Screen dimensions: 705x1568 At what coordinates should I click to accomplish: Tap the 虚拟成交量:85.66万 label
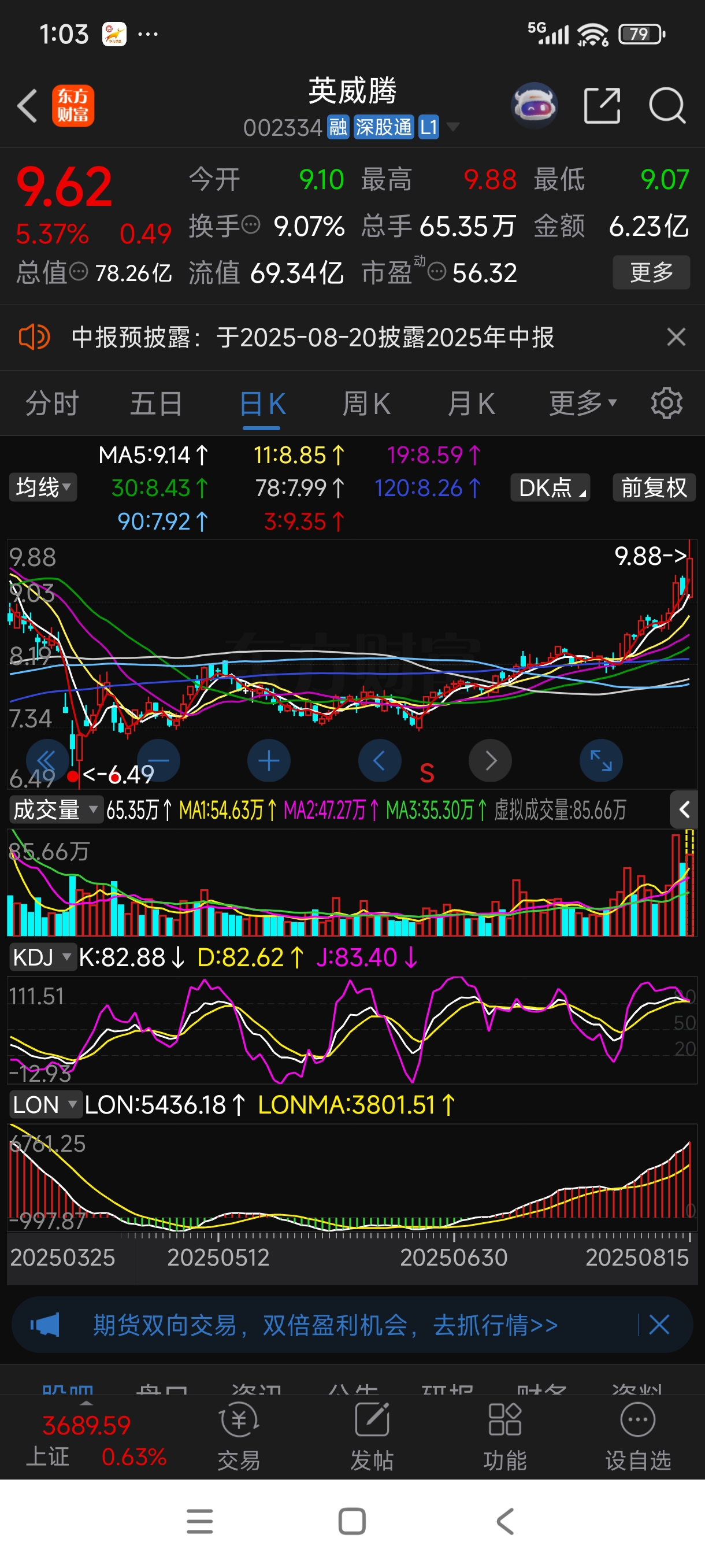(x=559, y=810)
